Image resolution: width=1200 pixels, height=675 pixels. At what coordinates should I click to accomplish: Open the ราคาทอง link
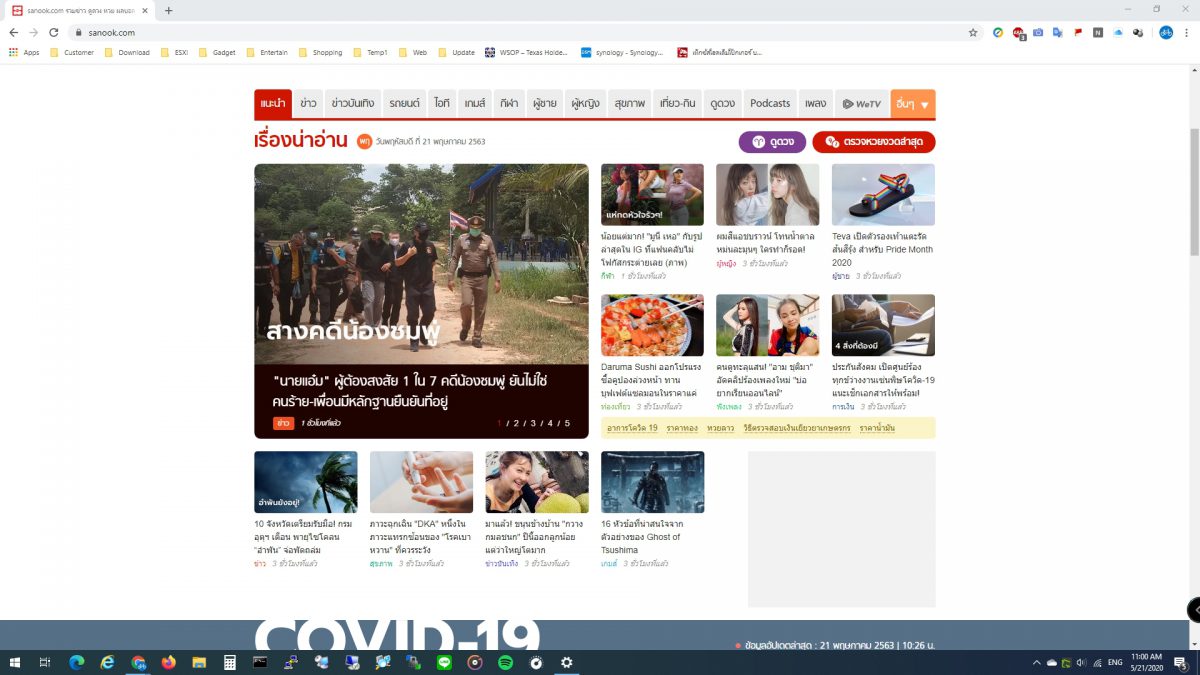(683, 428)
